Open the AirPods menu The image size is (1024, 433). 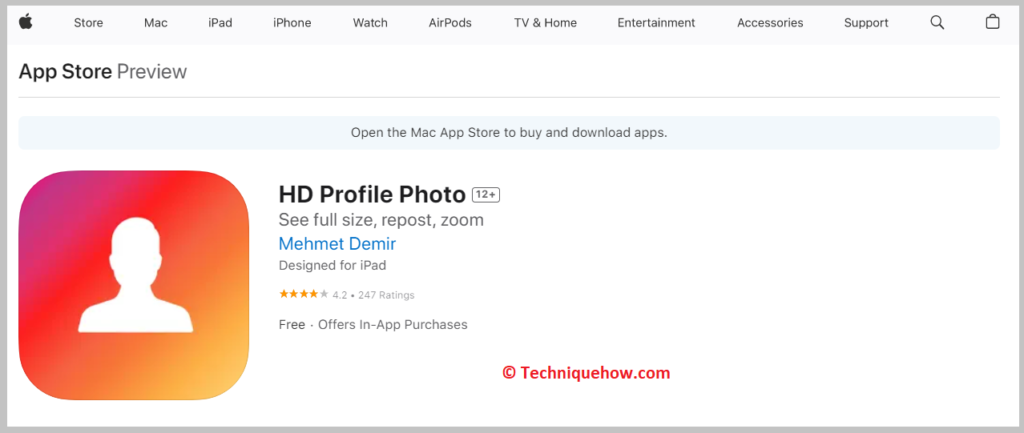[450, 23]
